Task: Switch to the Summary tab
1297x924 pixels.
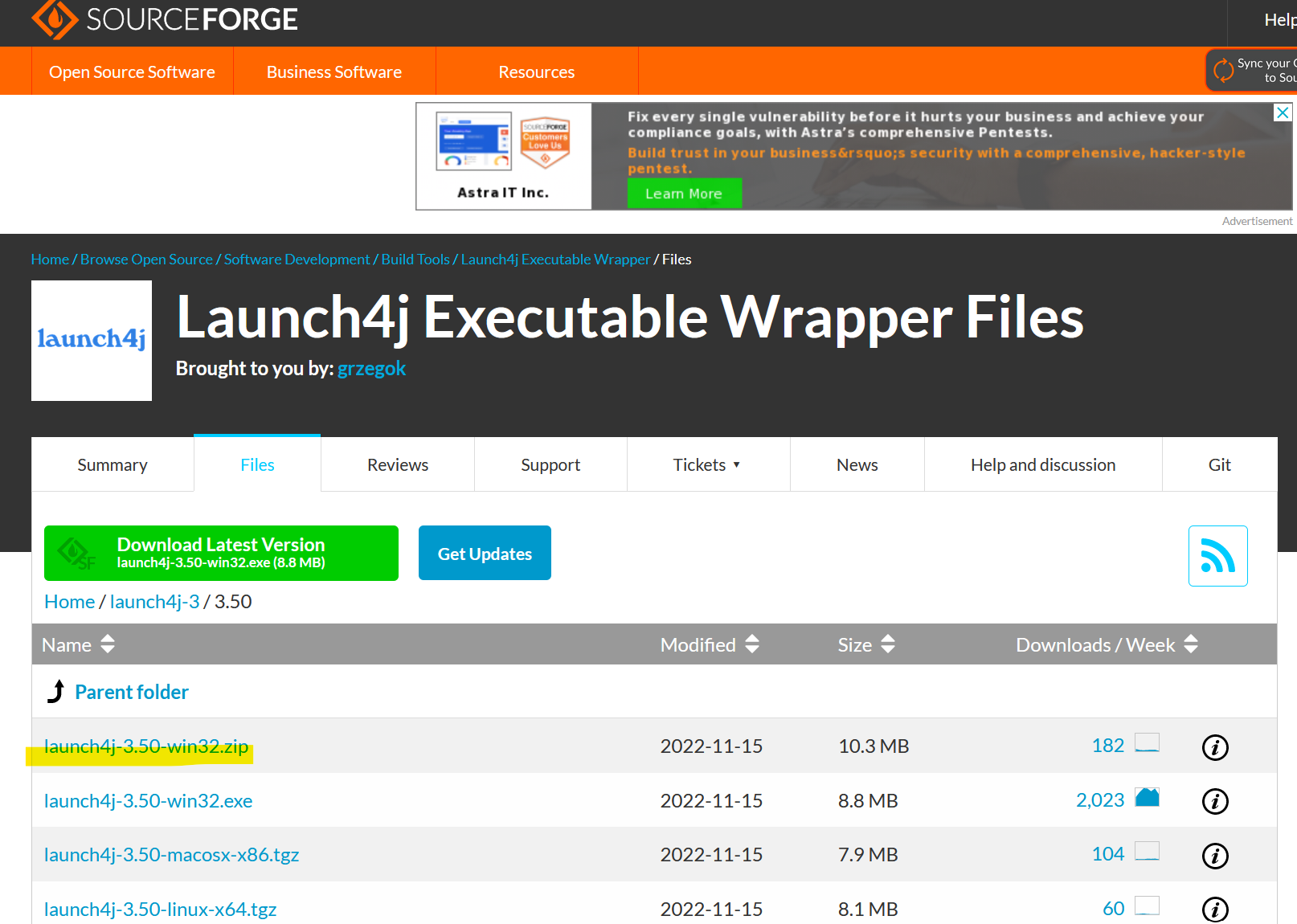Action: (x=113, y=464)
